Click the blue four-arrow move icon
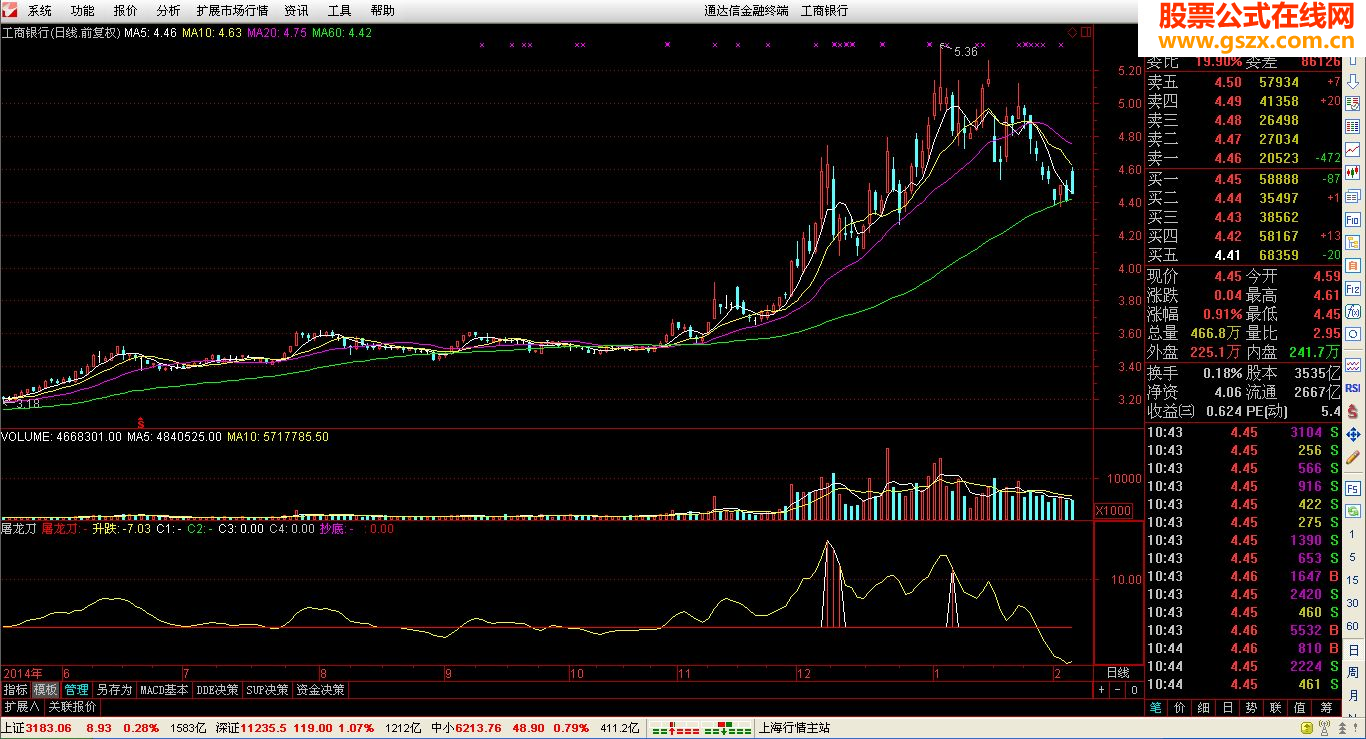Screen dimensions: 1366x739 1353,435
